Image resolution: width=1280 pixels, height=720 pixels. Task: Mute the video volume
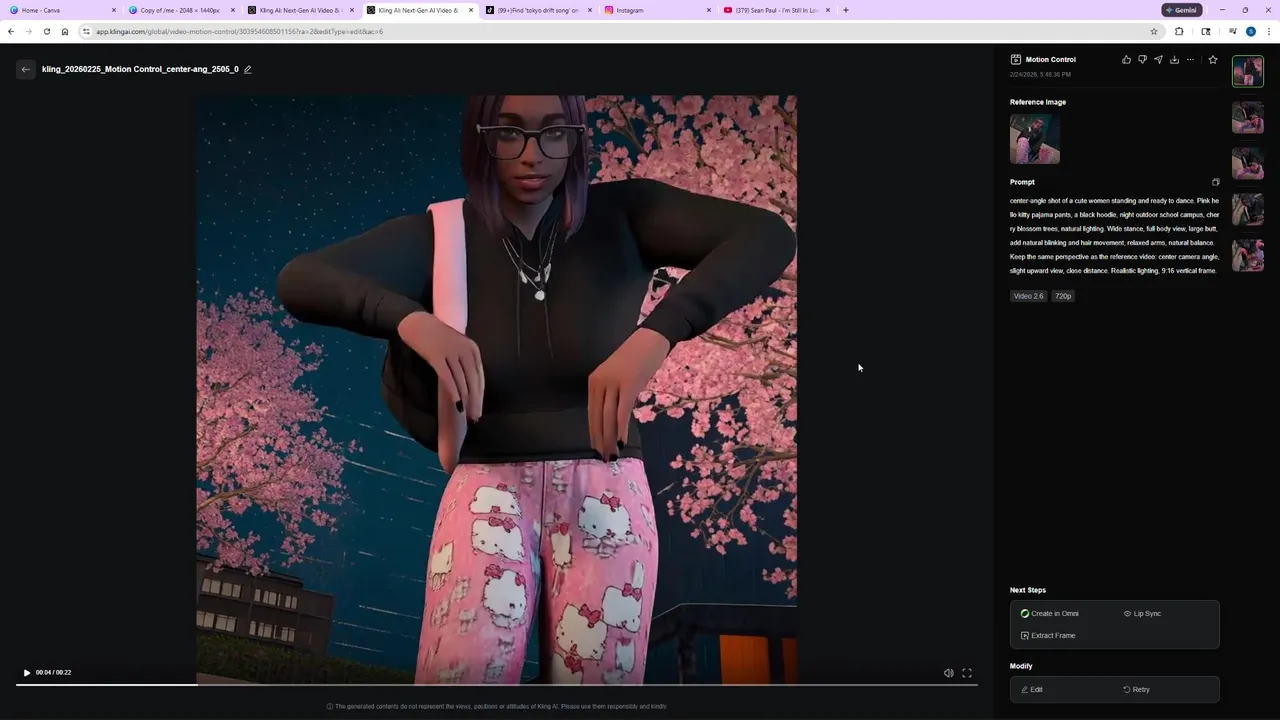click(x=948, y=673)
